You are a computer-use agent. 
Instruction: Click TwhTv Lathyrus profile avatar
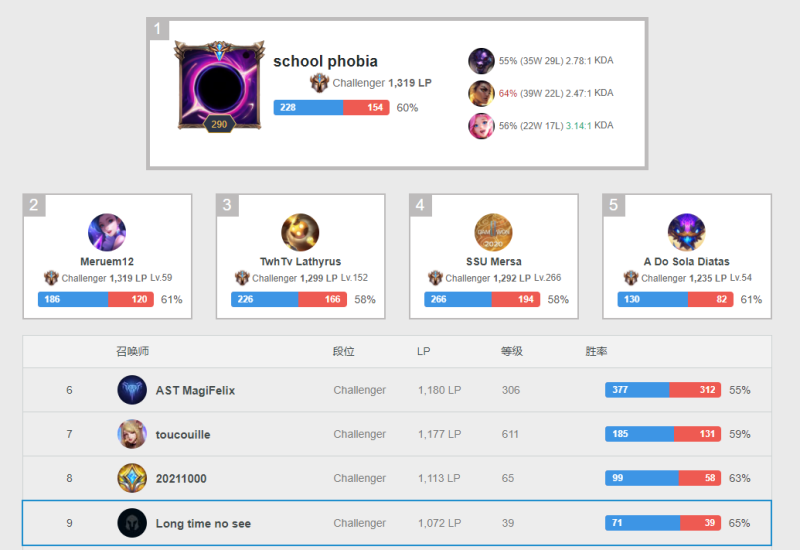click(300, 232)
